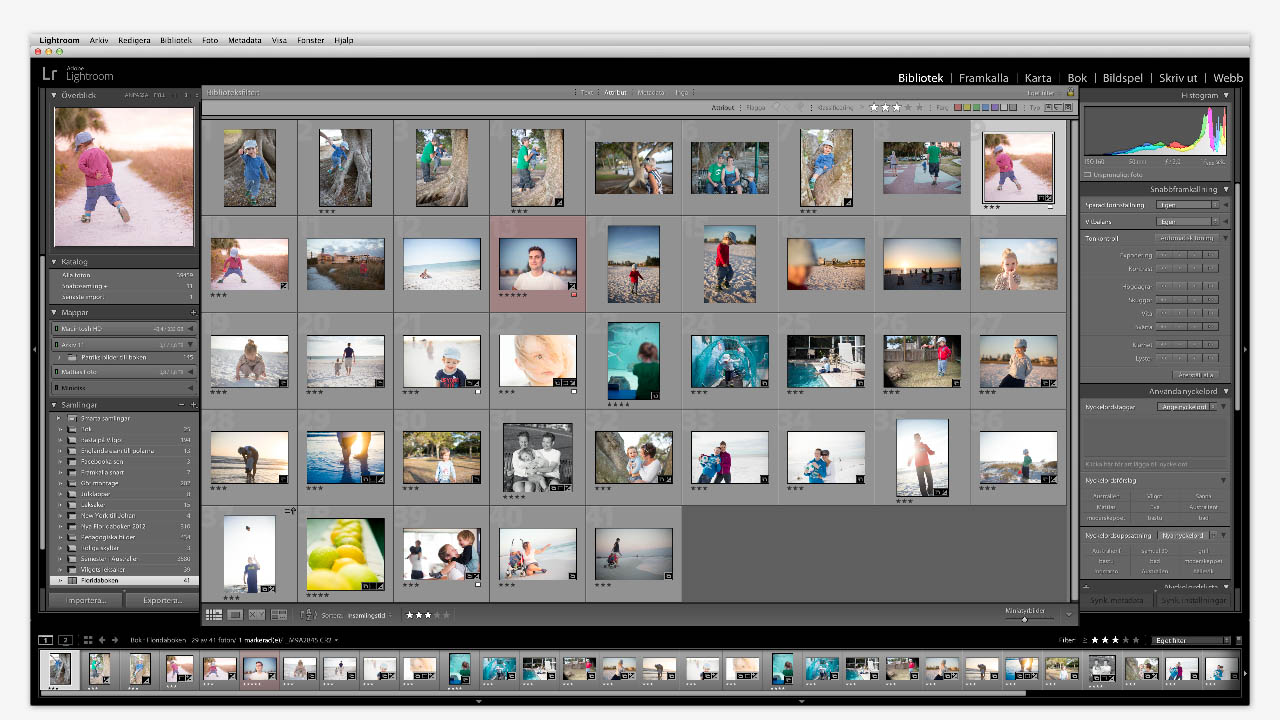Go back with filmstrip left arrow
The image size is (1280, 720).
pyautogui.click(x=101, y=640)
